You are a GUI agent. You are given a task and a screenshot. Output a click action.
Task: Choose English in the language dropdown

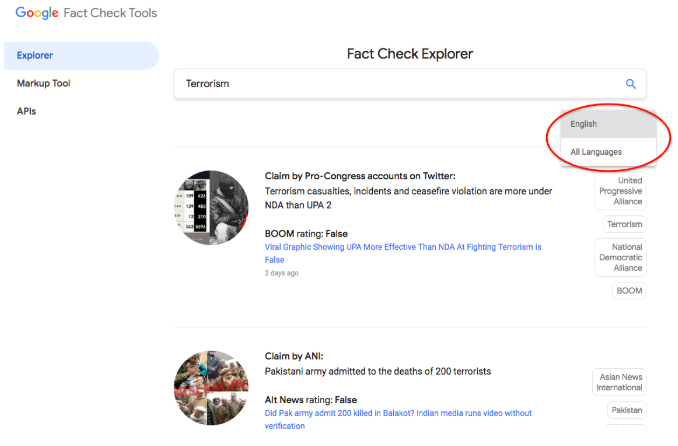click(x=608, y=124)
